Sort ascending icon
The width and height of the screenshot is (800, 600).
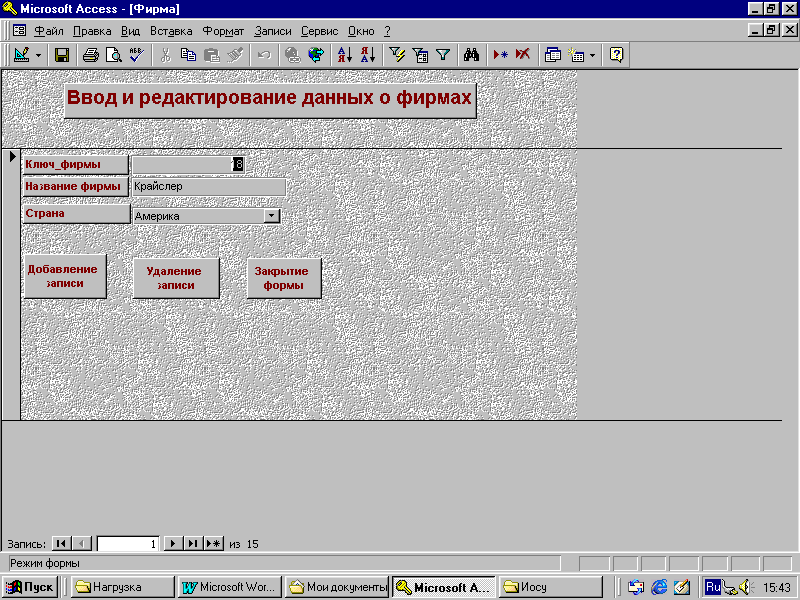click(x=345, y=55)
